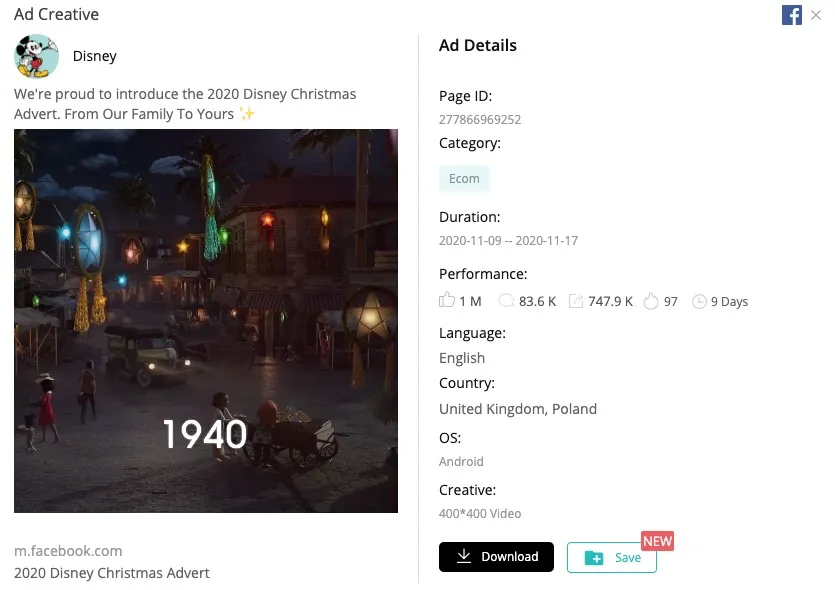
Task: Click the United Kingdom, Poland country value
Action: pyautogui.click(x=518, y=408)
